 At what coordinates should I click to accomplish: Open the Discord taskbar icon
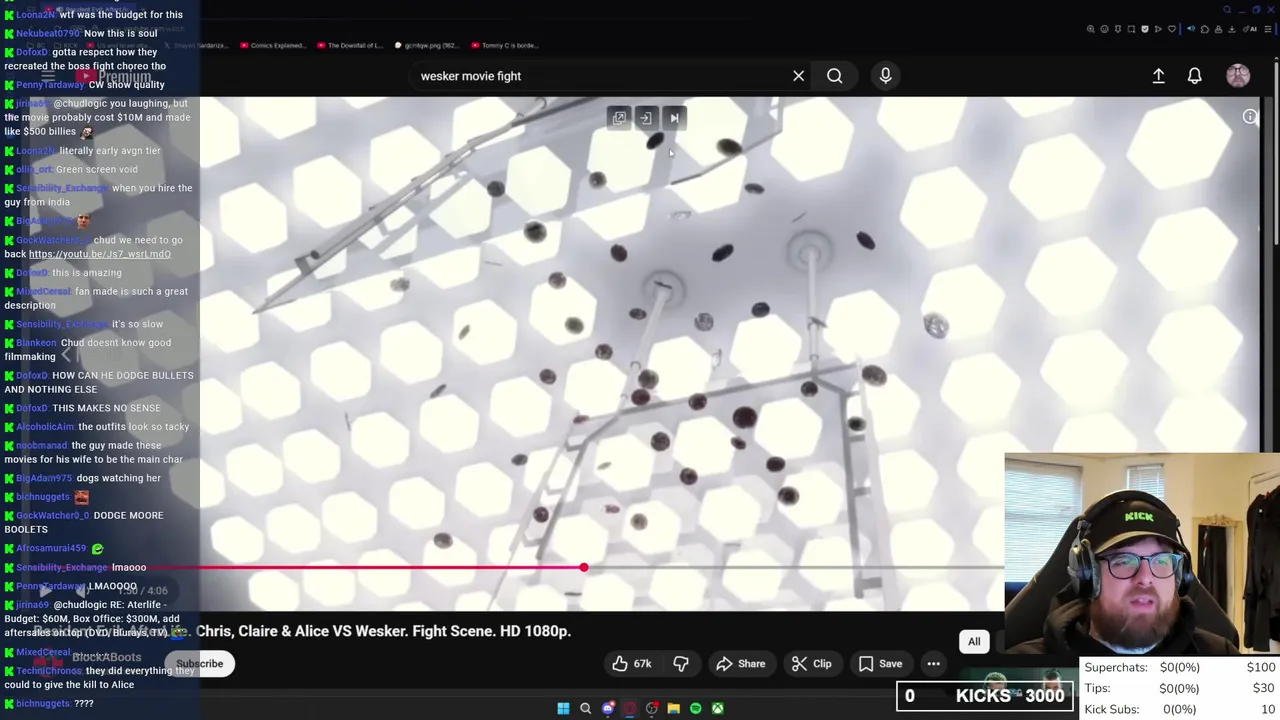tap(607, 708)
